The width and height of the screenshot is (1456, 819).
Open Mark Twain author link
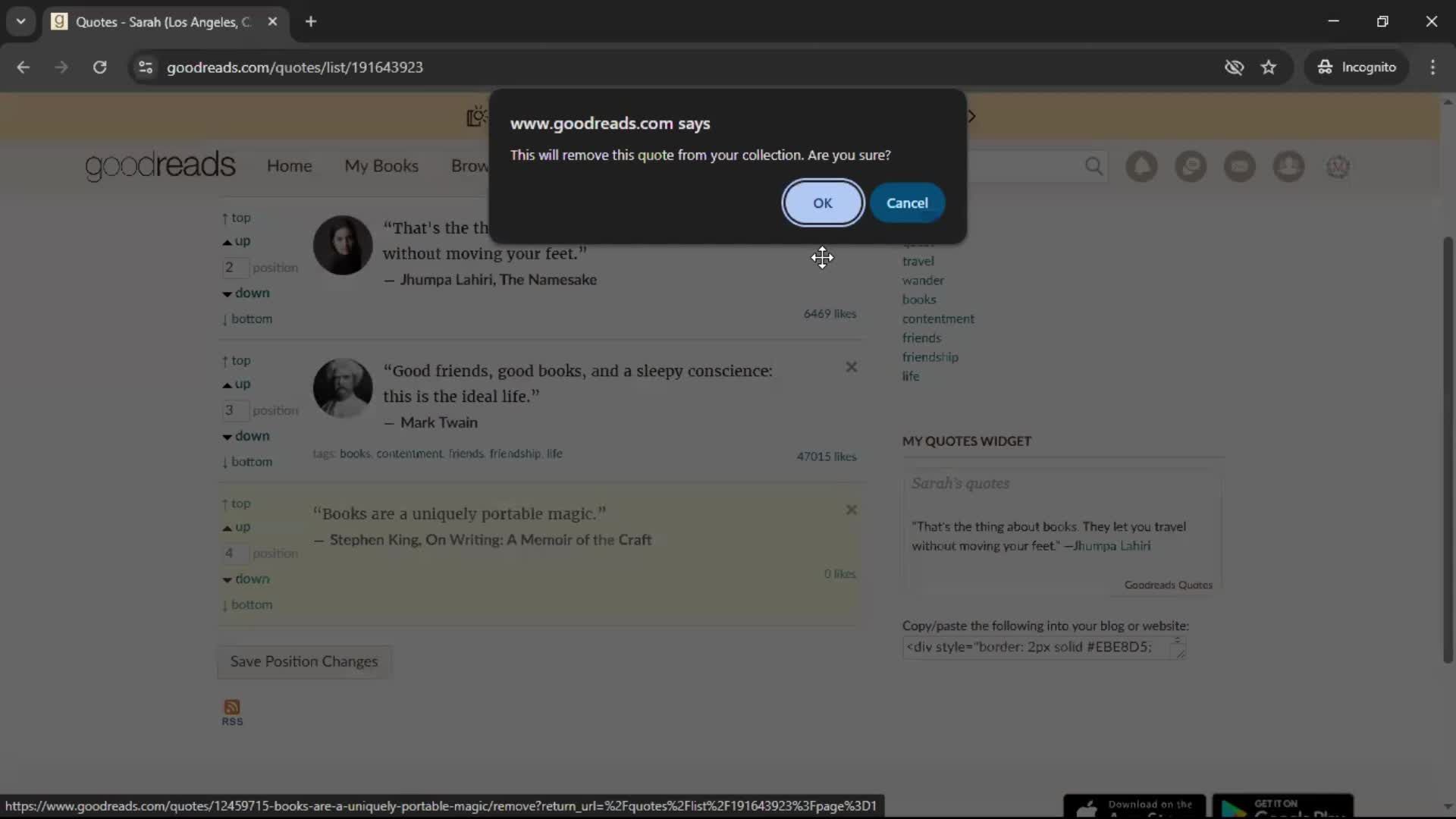click(x=439, y=422)
